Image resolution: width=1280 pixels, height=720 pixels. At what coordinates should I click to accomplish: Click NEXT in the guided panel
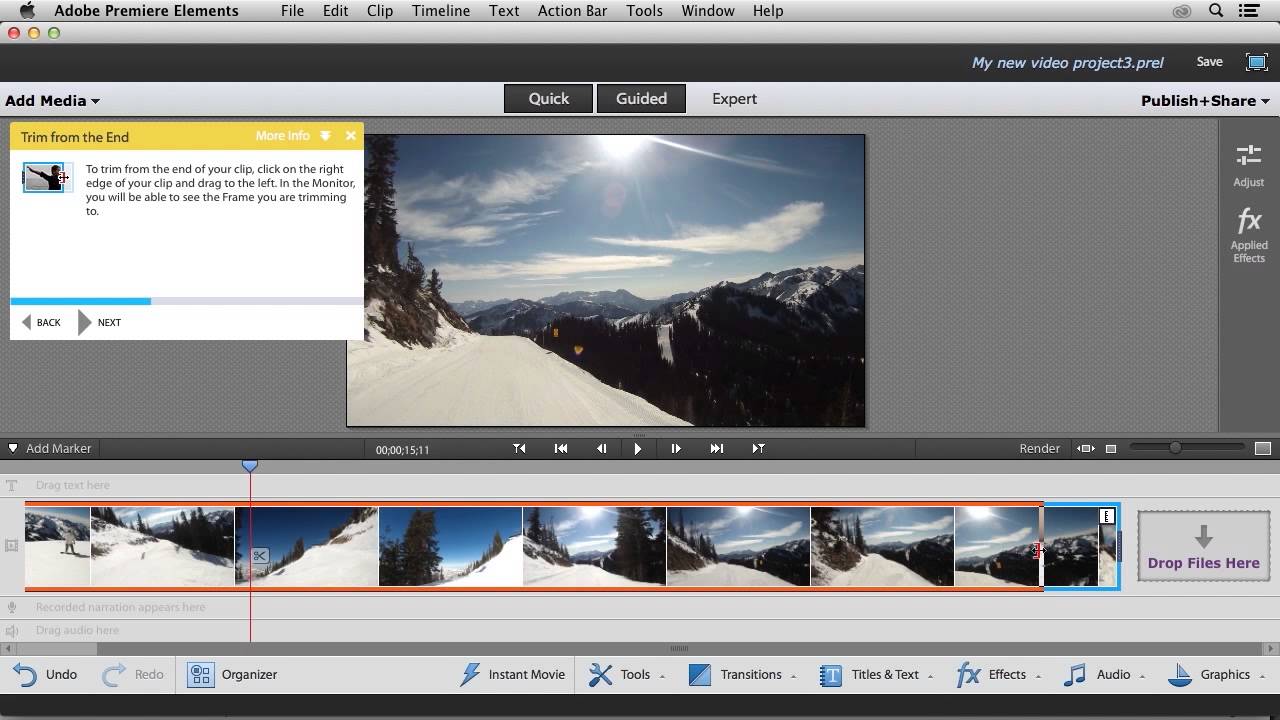click(x=100, y=322)
